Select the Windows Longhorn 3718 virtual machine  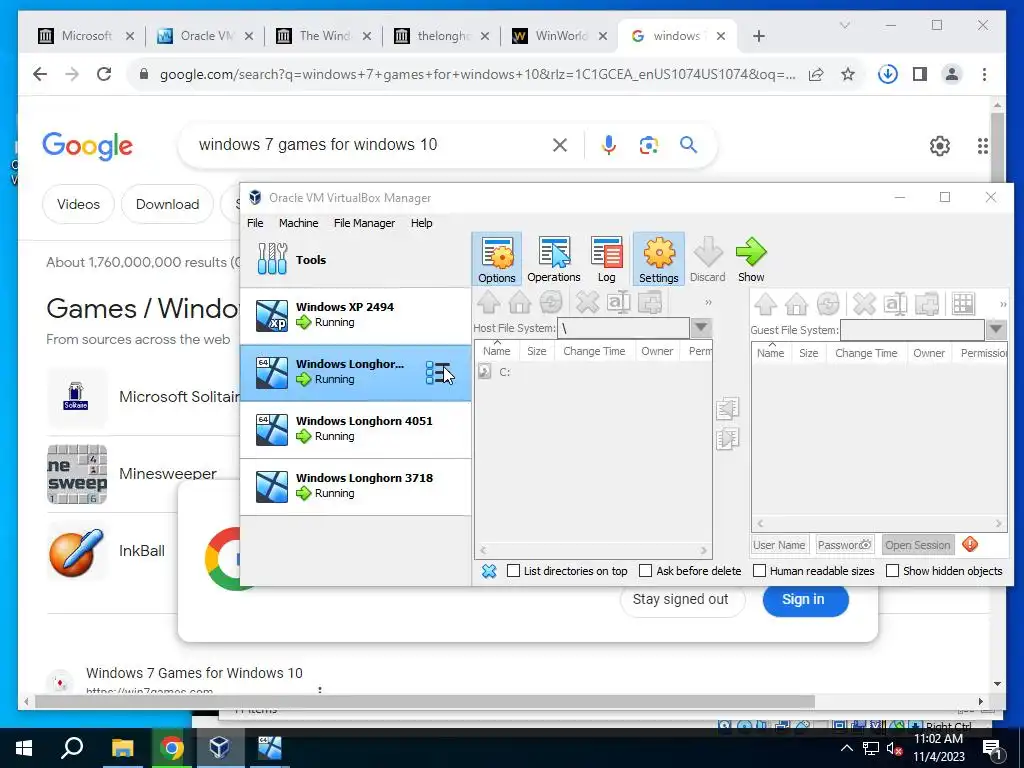pos(355,487)
